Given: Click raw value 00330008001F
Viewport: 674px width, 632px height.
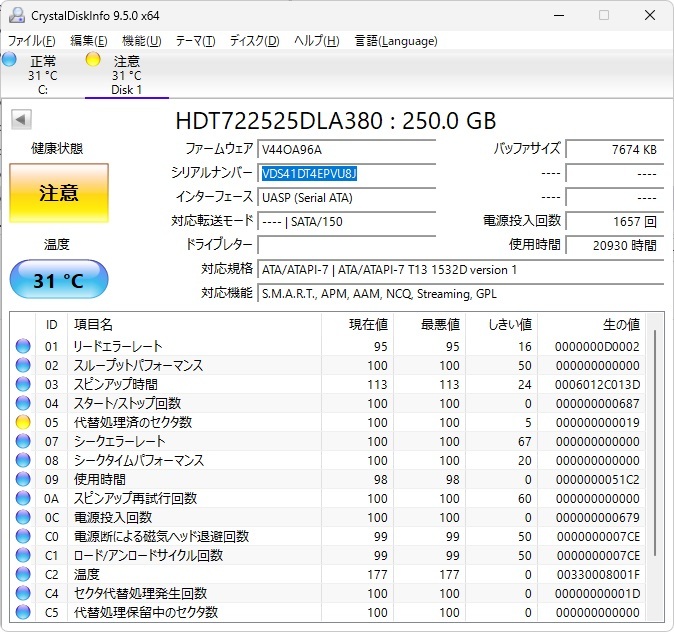Looking at the screenshot, I should tap(598, 574).
